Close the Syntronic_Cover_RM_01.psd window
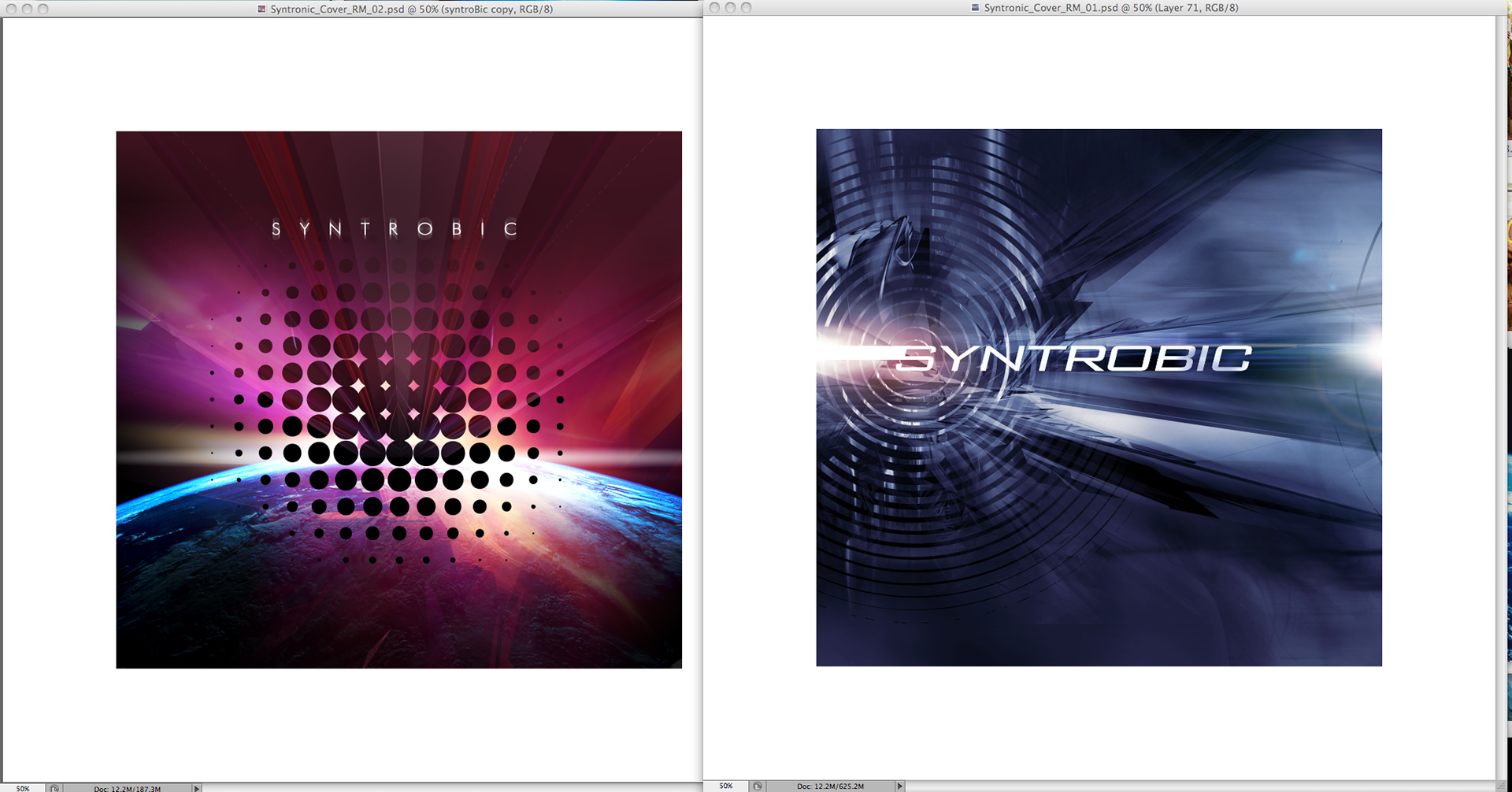This screenshot has width=1512, height=792. 714,7
